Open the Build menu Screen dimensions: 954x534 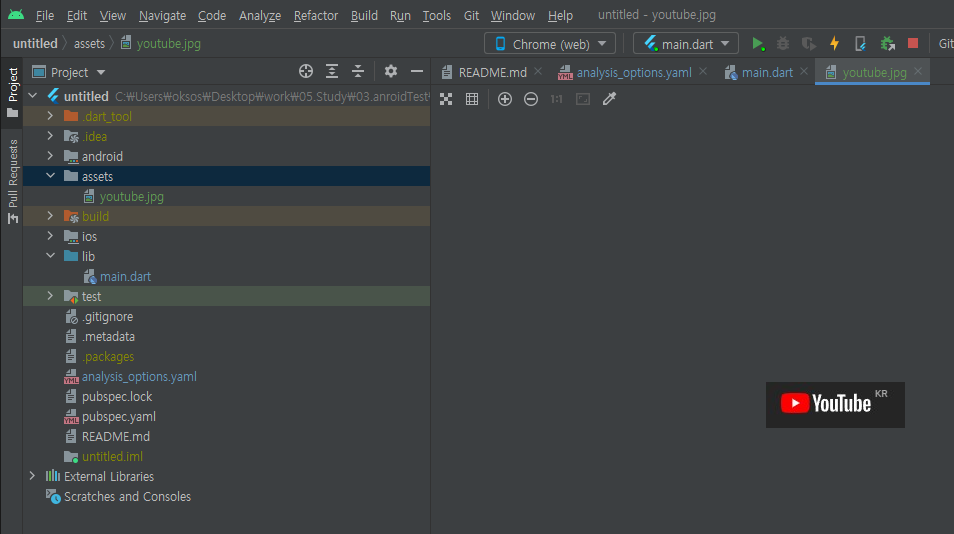pyautogui.click(x=364, y=16)
